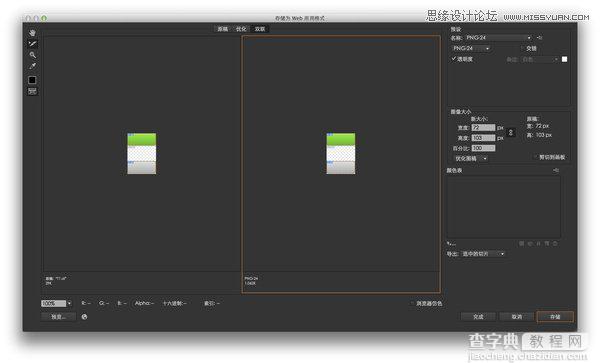
Task: Click the width-height constrain link icon
Action: tap(510, 133)
